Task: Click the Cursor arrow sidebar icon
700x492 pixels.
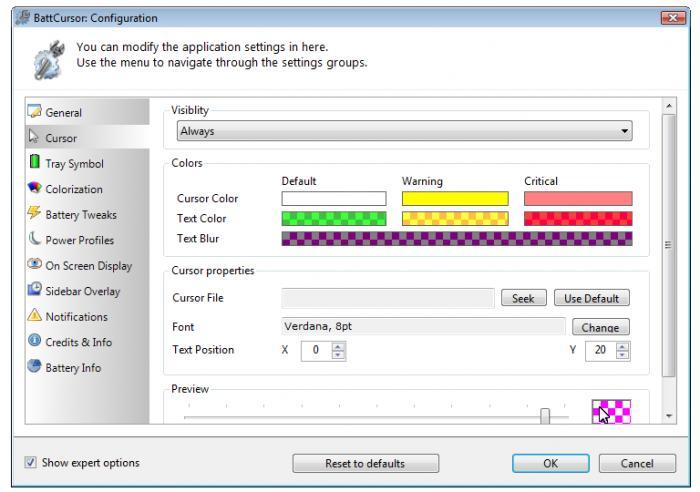Action: click(x=34, y=137)
